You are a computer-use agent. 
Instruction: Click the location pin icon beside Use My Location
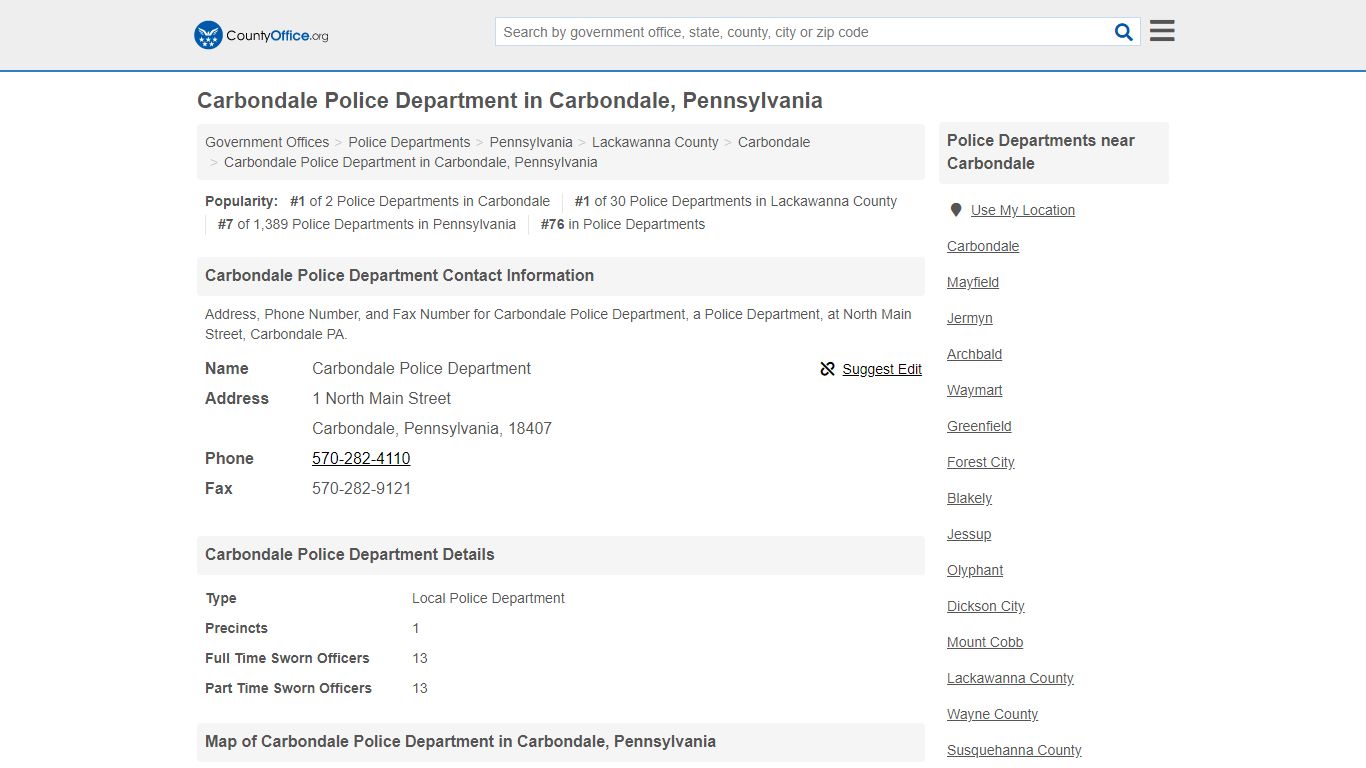point(956,210)
